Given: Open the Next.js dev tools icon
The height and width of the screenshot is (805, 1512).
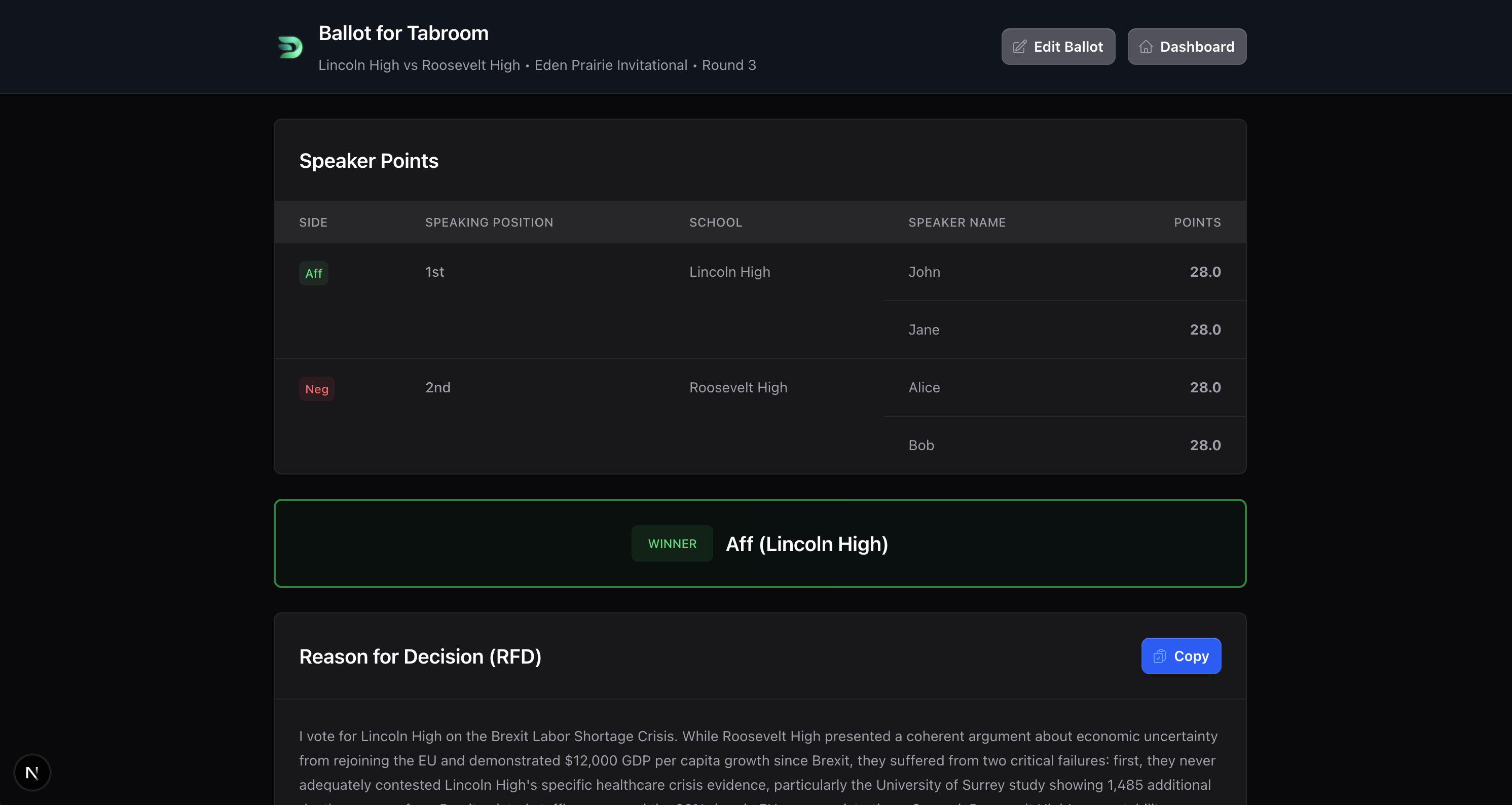Looking at the screenshot, I should coord(32,772).
